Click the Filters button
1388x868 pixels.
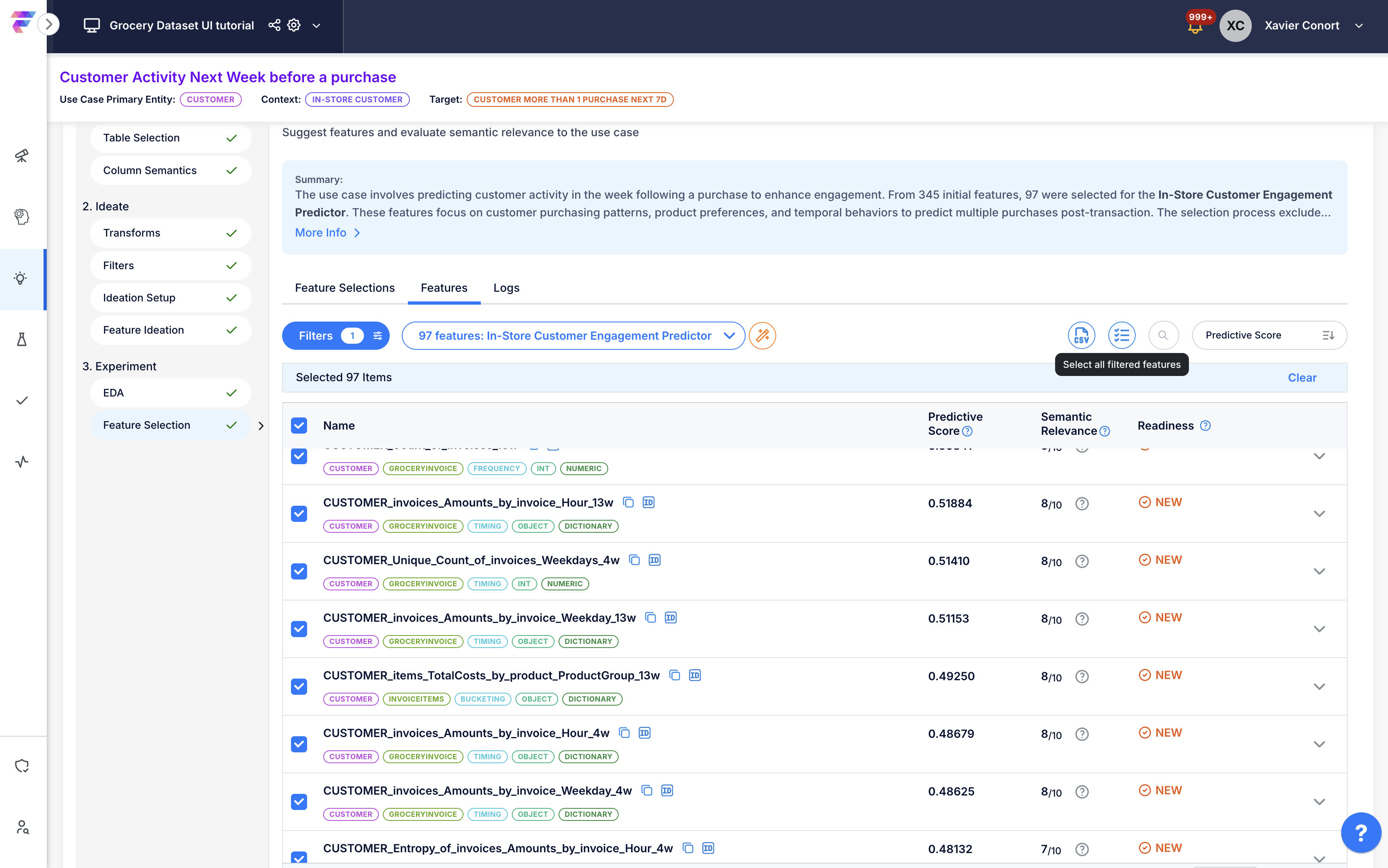point(335,335)
